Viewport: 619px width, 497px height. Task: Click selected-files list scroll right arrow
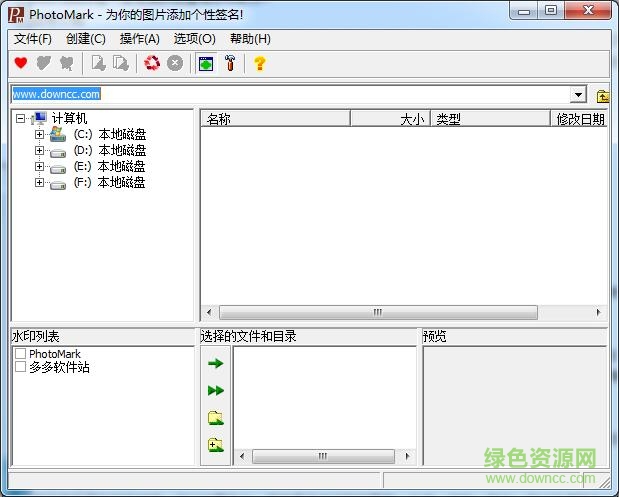tap(407, 456)
